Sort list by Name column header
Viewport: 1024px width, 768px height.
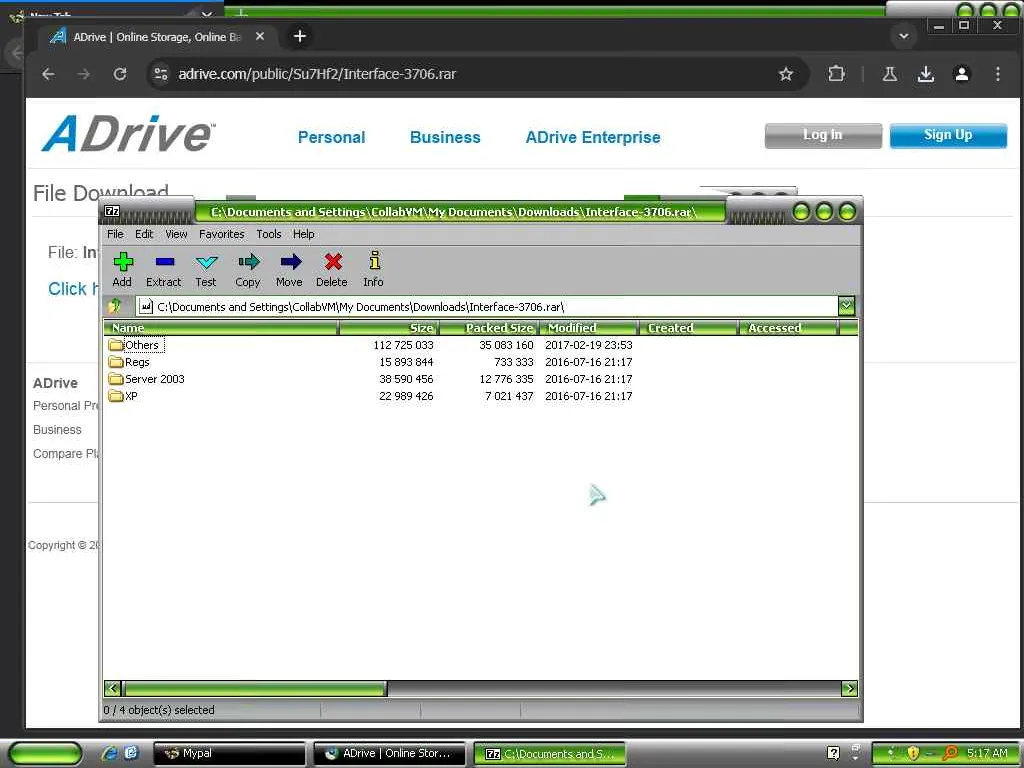(x=221, y=328)
